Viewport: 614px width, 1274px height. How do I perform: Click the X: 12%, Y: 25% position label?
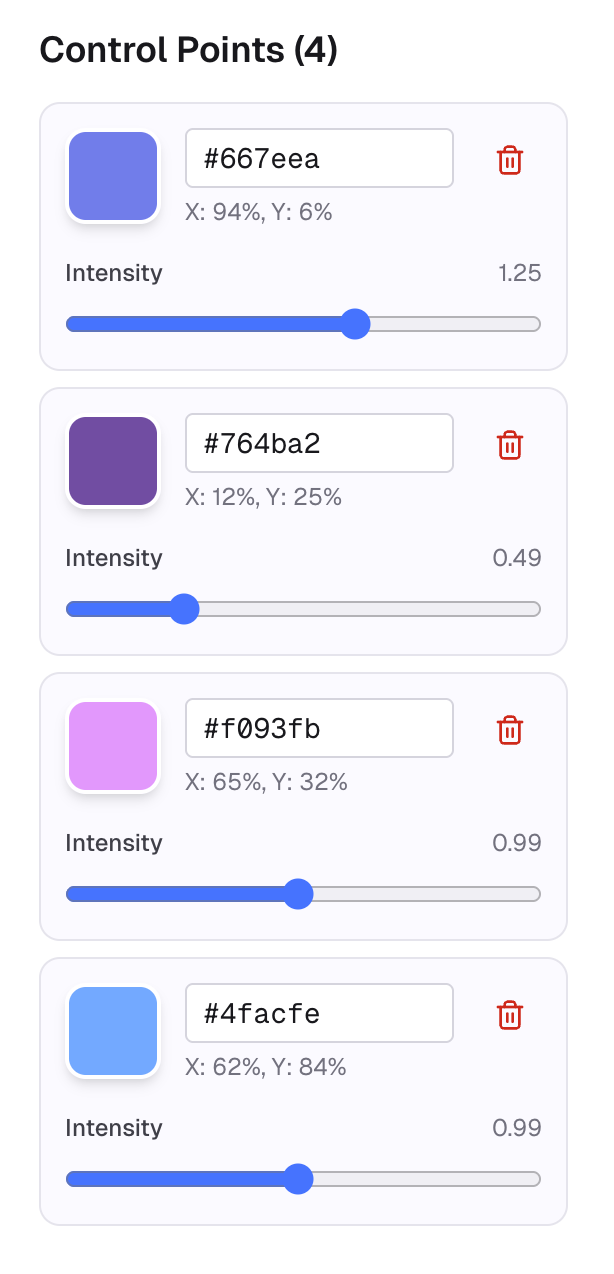coord(264,497)
